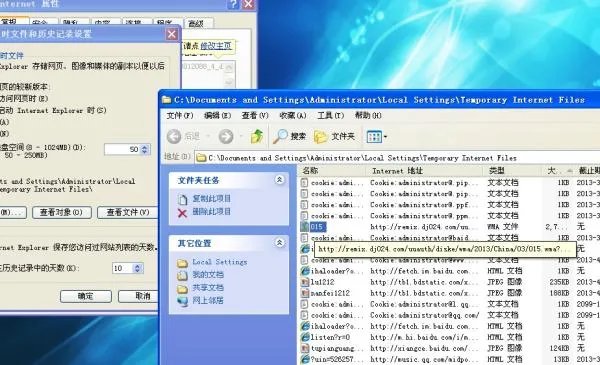Open the 文件(F) menu
The image size is (600, 365).
point(179,115)
